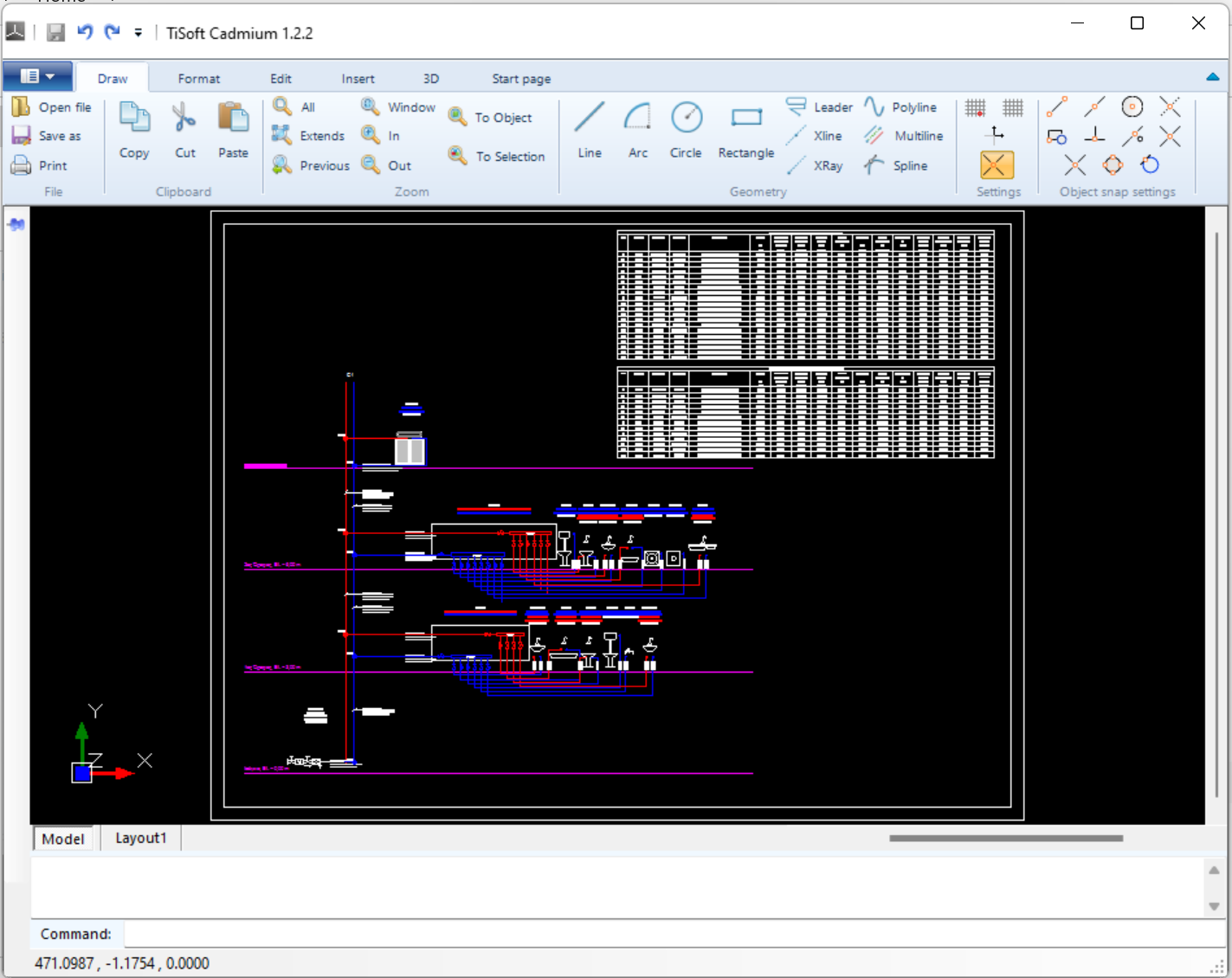This screenshot has height=978, width=1232.
Task: Open the Insert ribbon tab
Action: coord(358,78)
